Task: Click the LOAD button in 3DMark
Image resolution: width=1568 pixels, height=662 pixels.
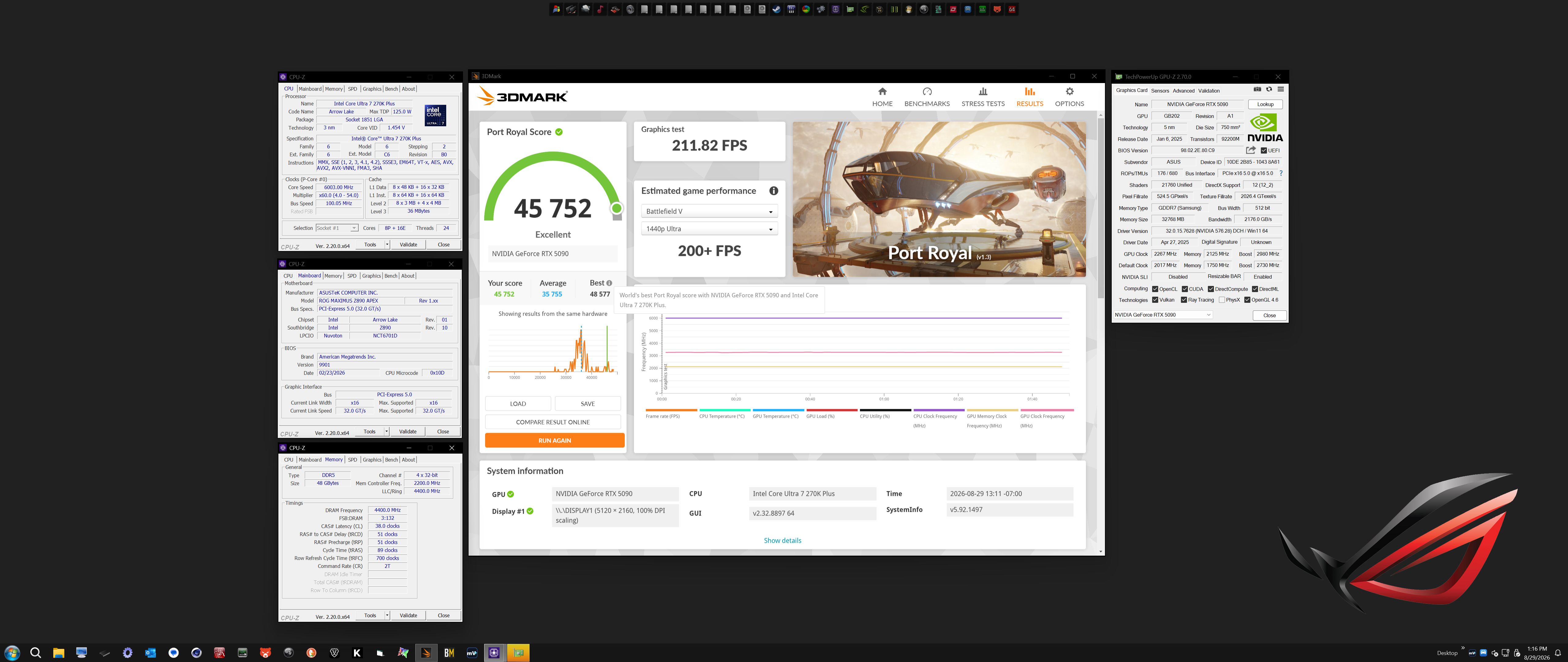Action: point(518,404)
